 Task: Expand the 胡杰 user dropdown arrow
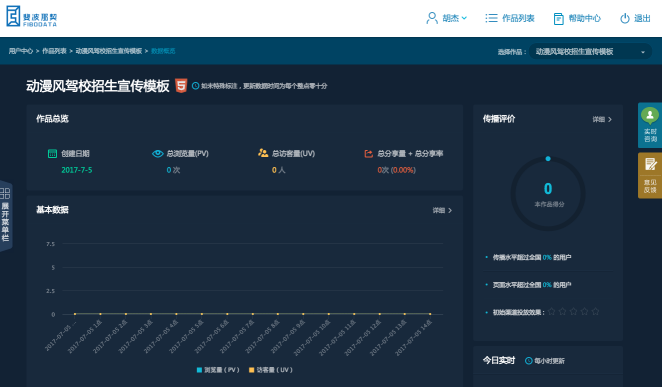[464, 18]
